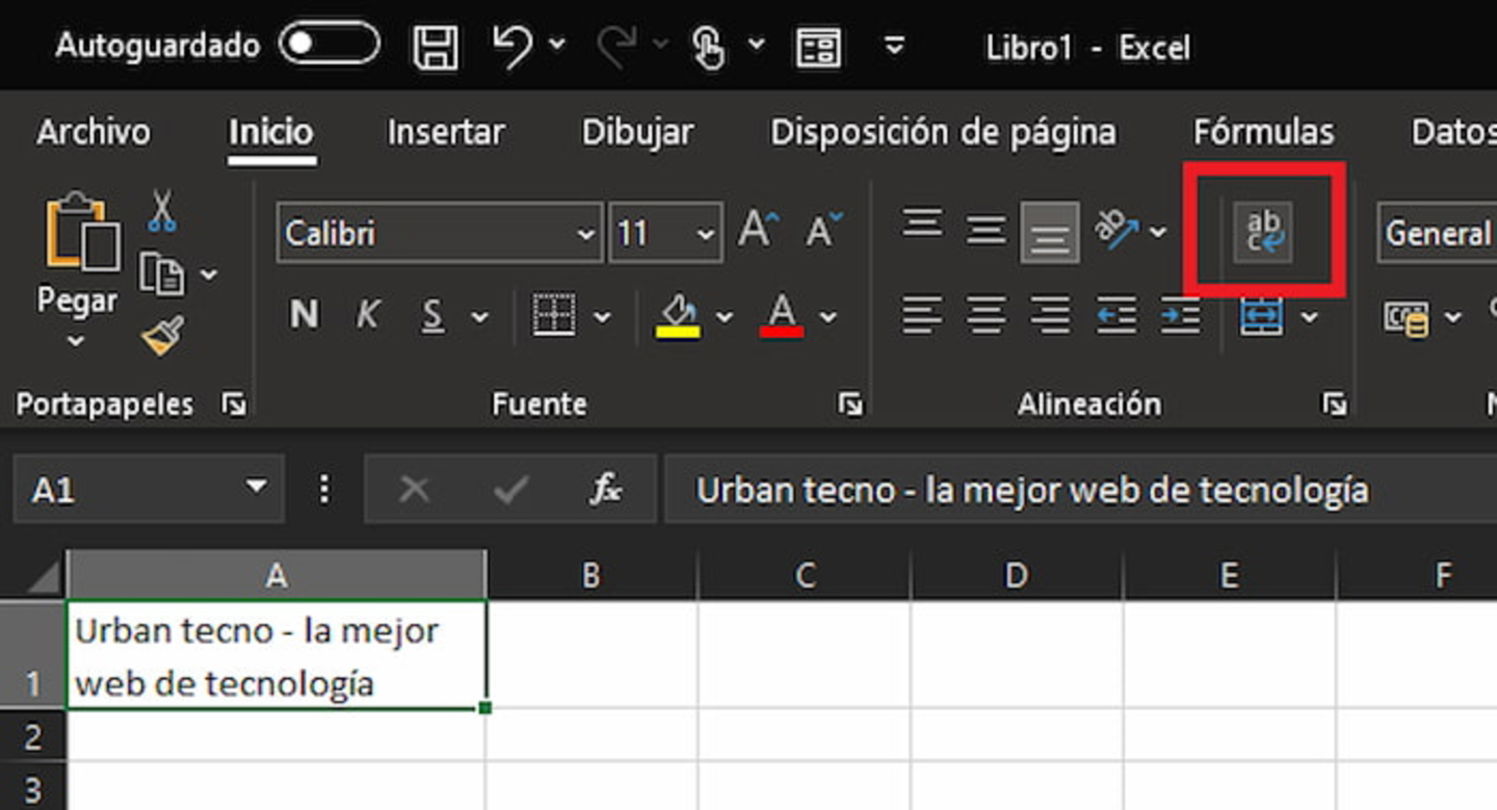Click the text Orientation icon
This screenshot has height=810, width=1497.
1117,230
